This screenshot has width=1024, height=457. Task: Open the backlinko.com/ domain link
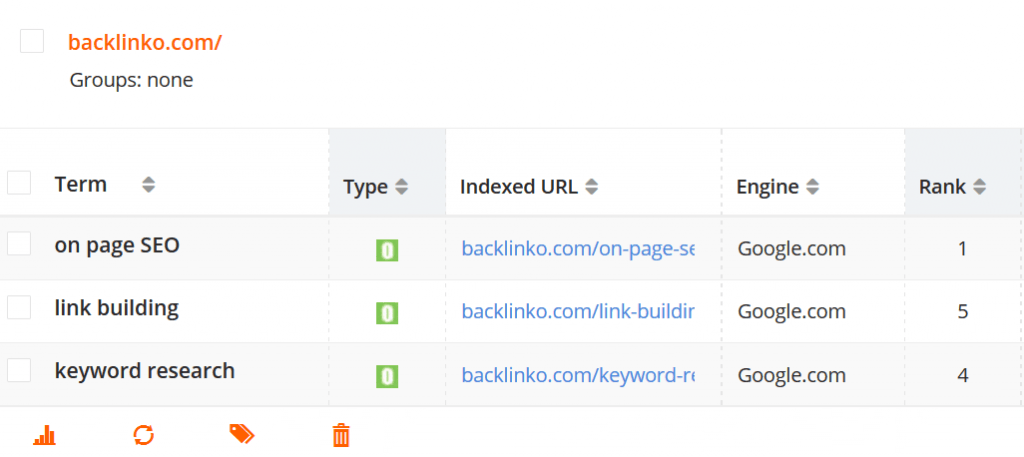click(x=145, y=42)
